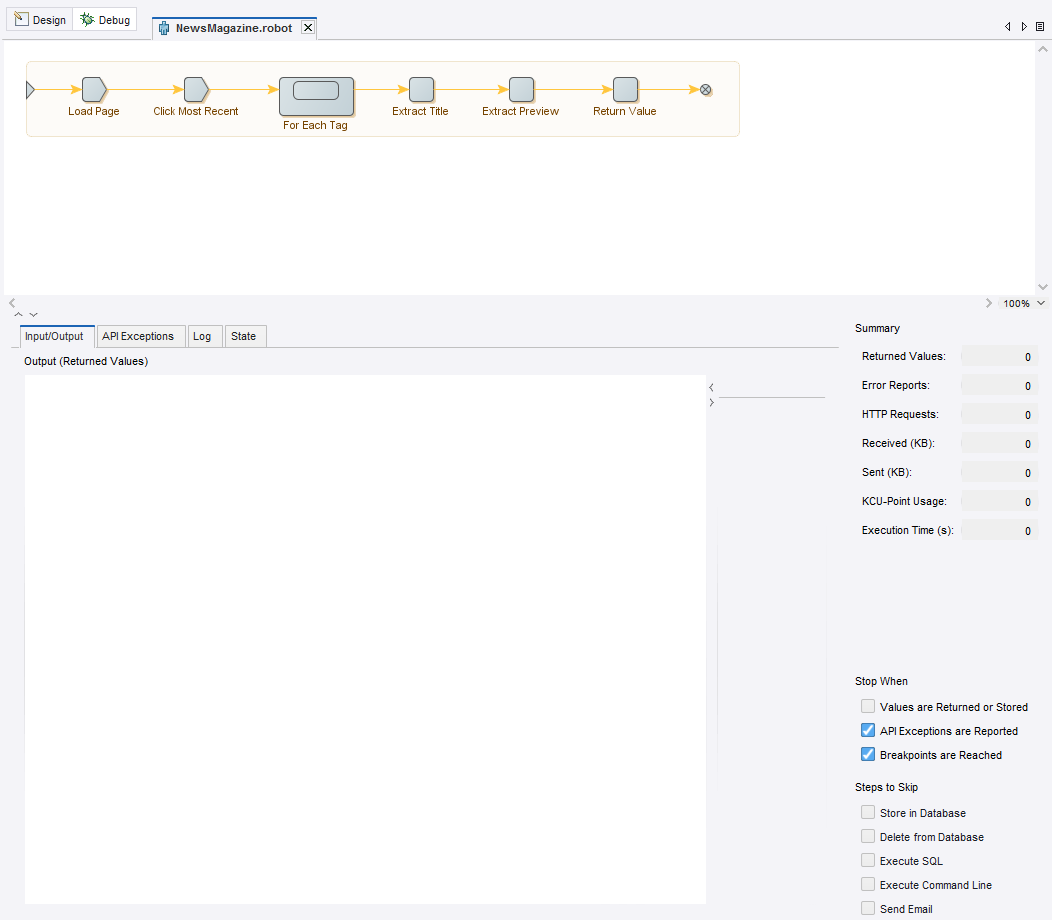Open the editor tab list button
Image resolution: width=1052 pixels, height=920 pixels.
click(1040, 27)
